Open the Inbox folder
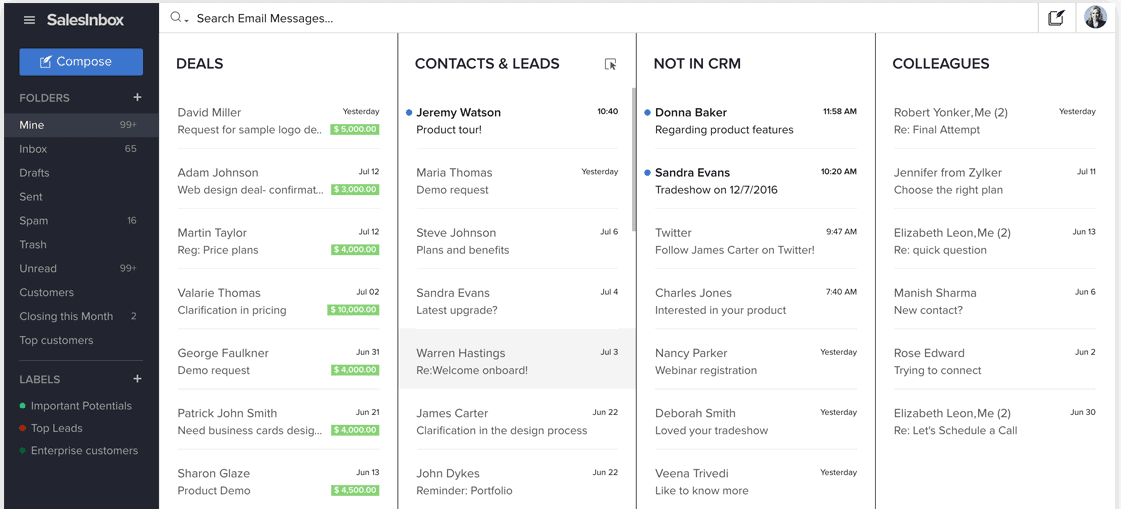This screenshot has height=509, width=1121. 34,149
